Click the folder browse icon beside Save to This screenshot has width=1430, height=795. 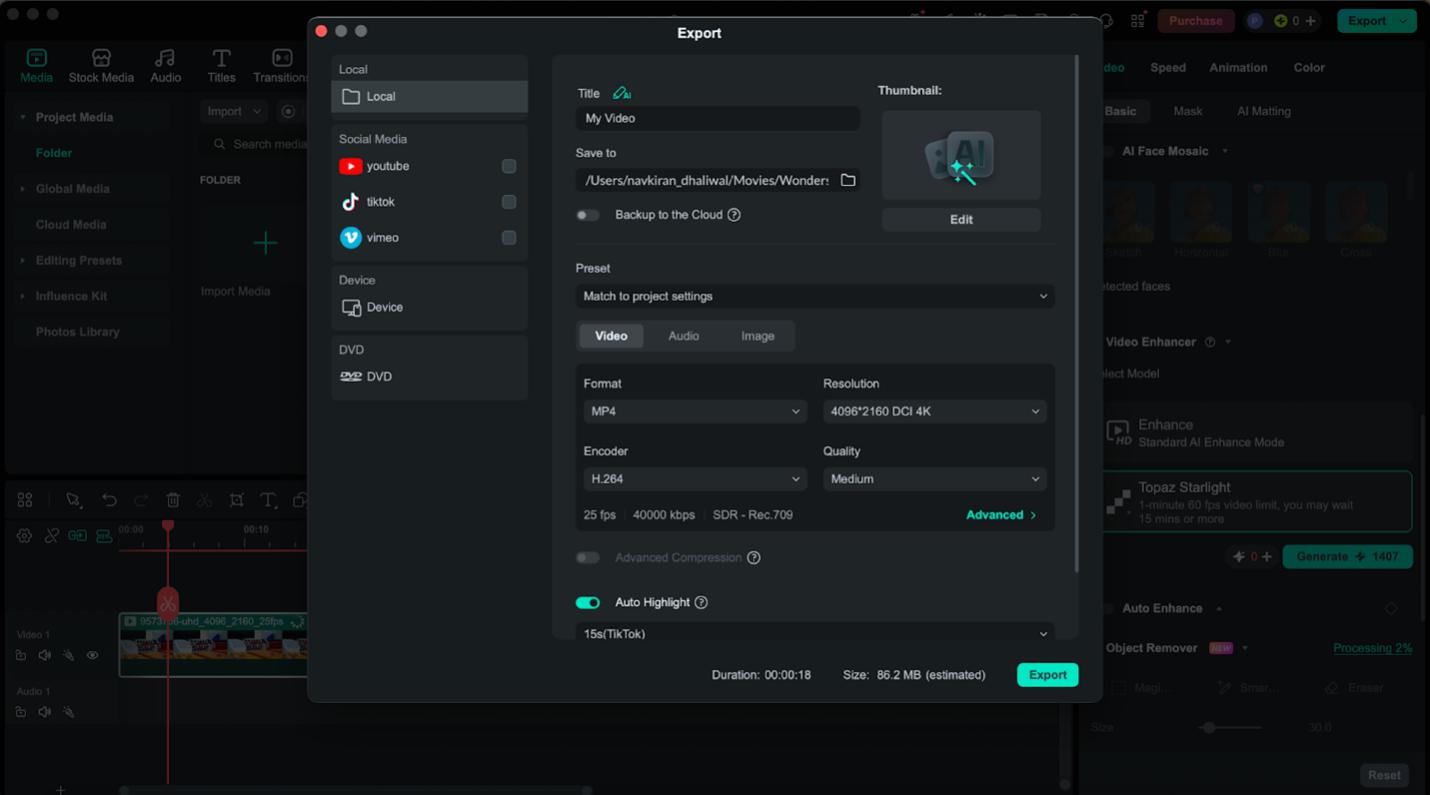(848, 180)
